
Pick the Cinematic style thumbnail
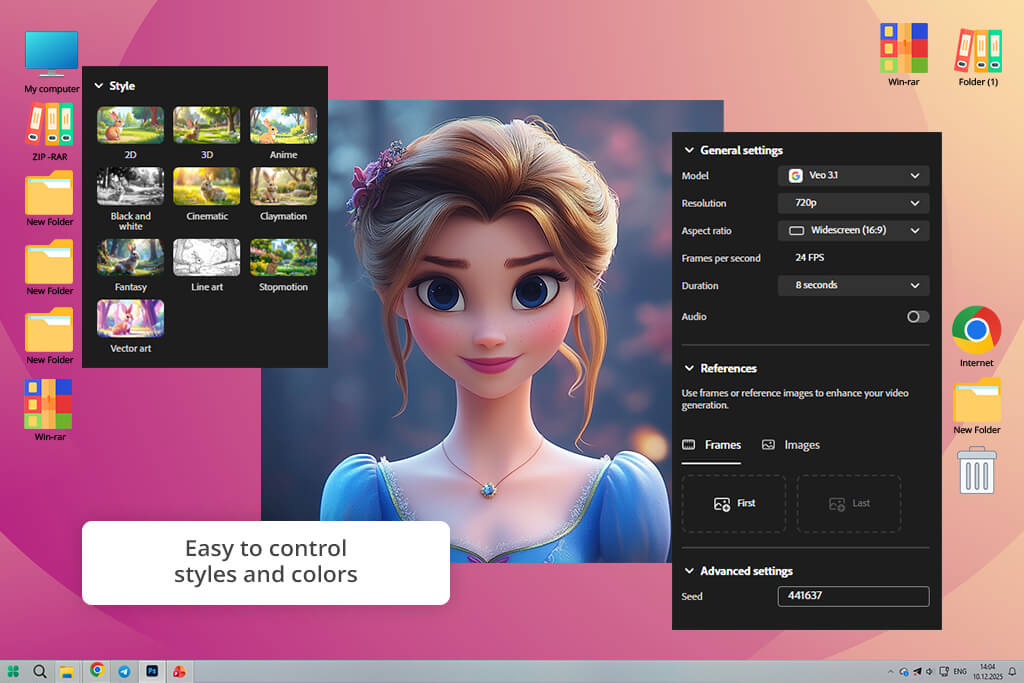point(206,186)
